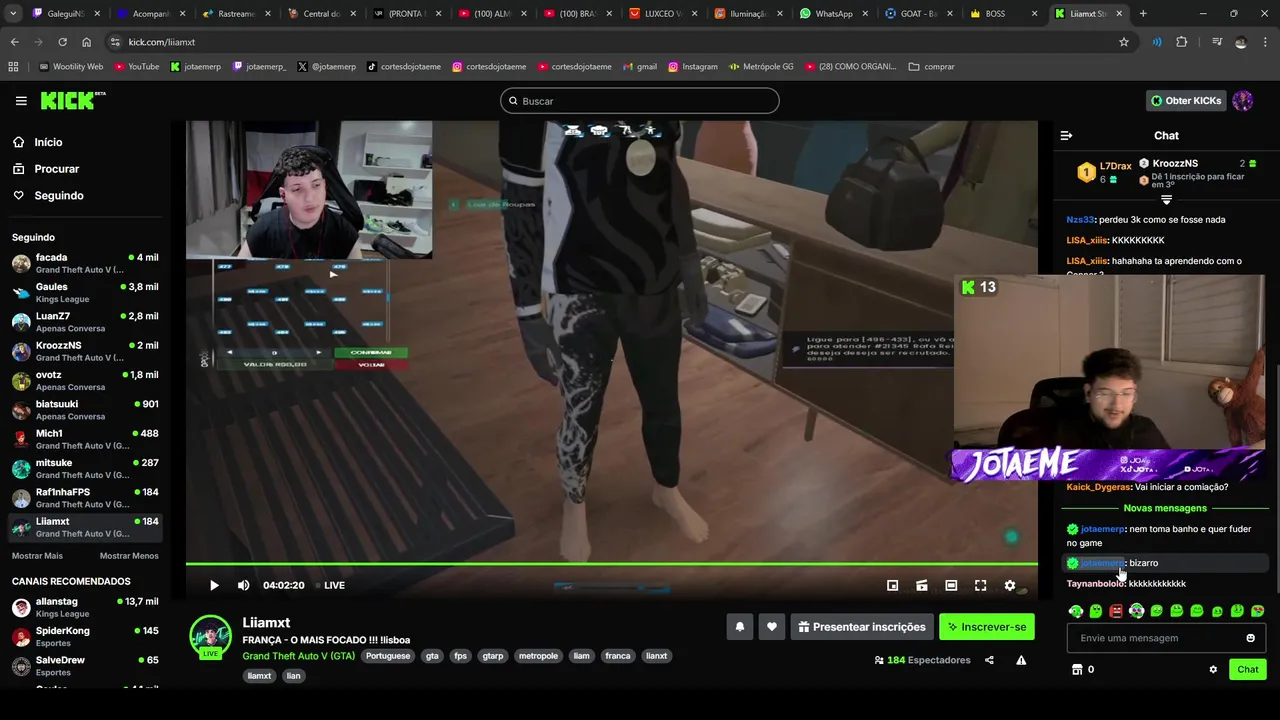Click the Buscar search field
The image size is (1280, 720).
[x=640, y=101]
